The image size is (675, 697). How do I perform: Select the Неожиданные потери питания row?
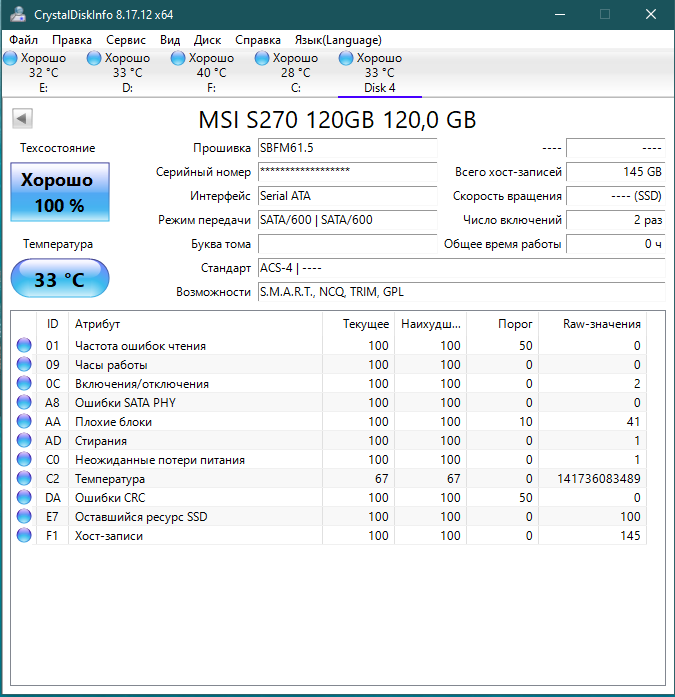[x=329, y=460]
